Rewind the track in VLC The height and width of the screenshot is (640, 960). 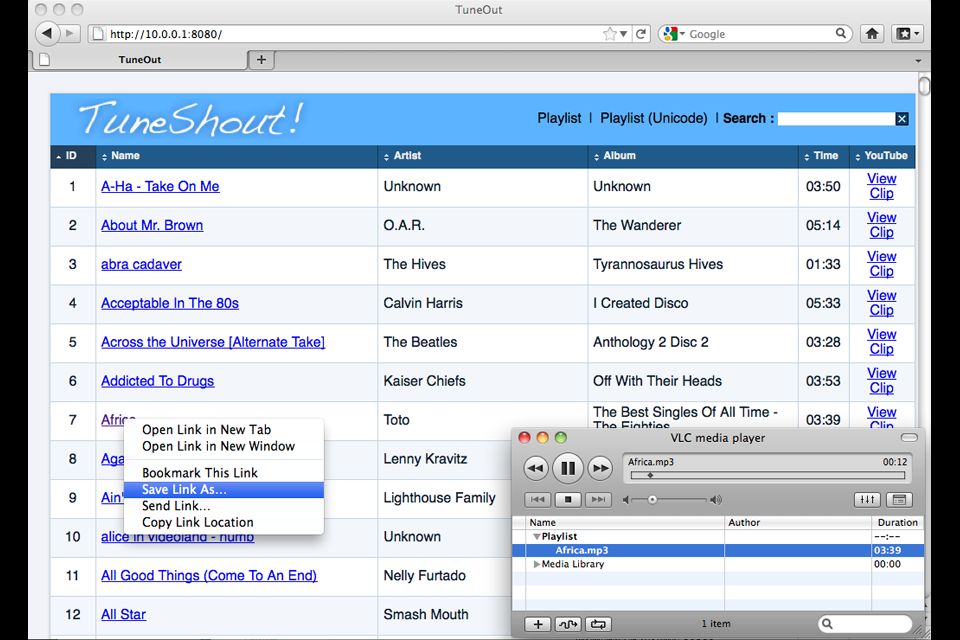tap(536, 469)
